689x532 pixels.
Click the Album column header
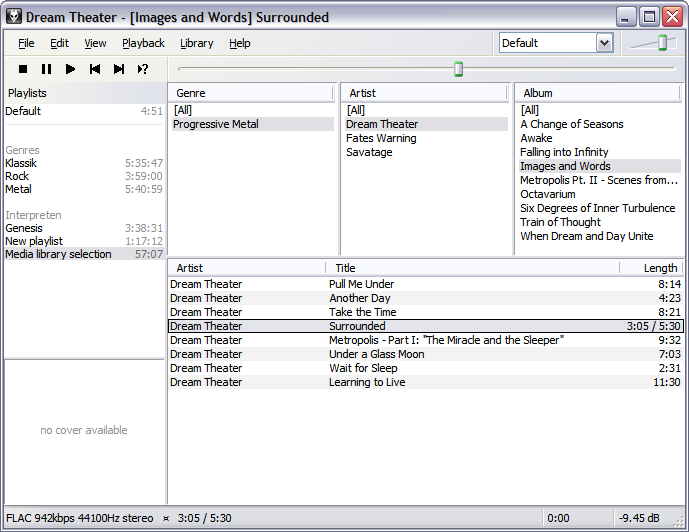pos(598,93)
